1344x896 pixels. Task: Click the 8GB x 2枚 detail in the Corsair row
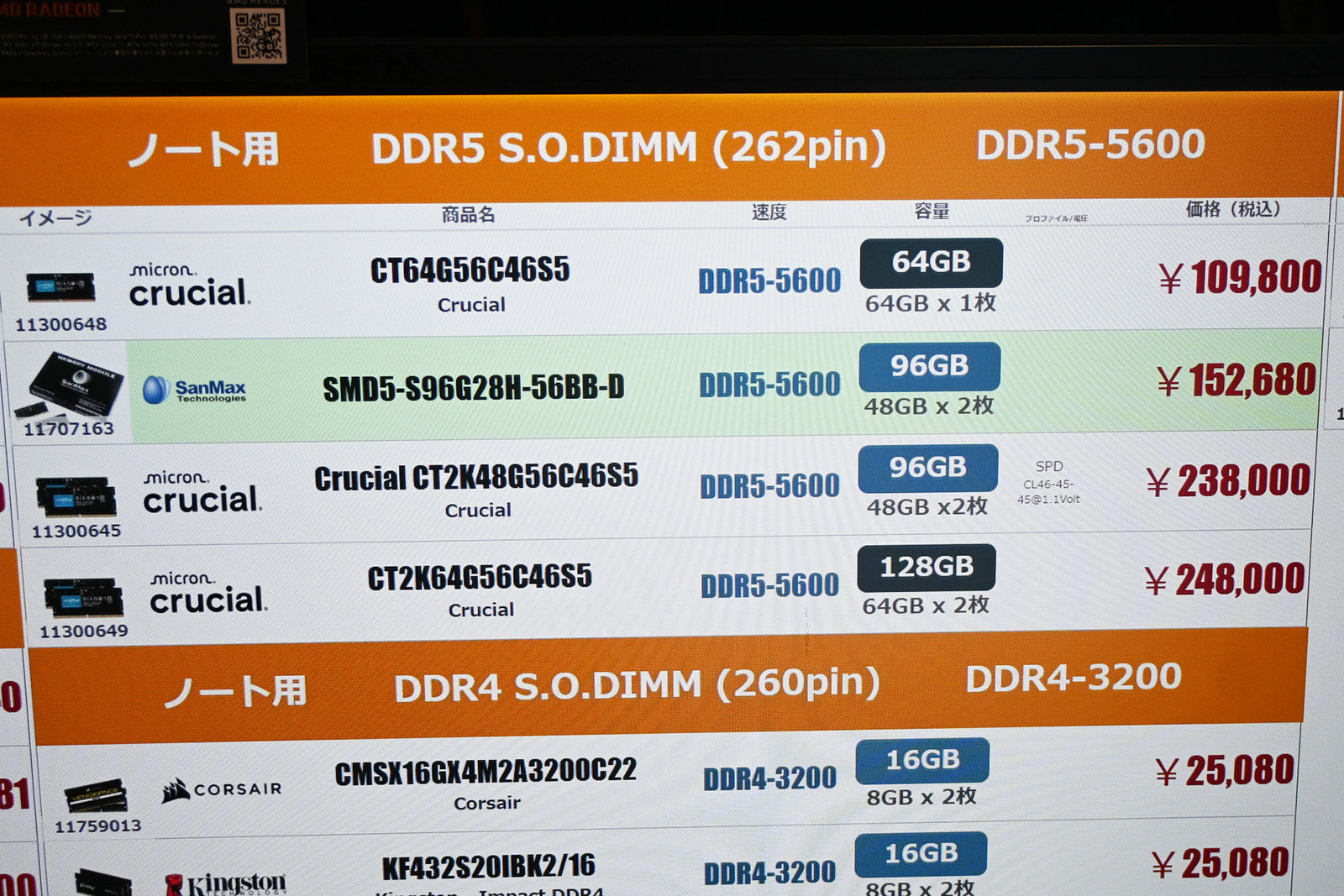pyautogui.click(x=921, y=797)
